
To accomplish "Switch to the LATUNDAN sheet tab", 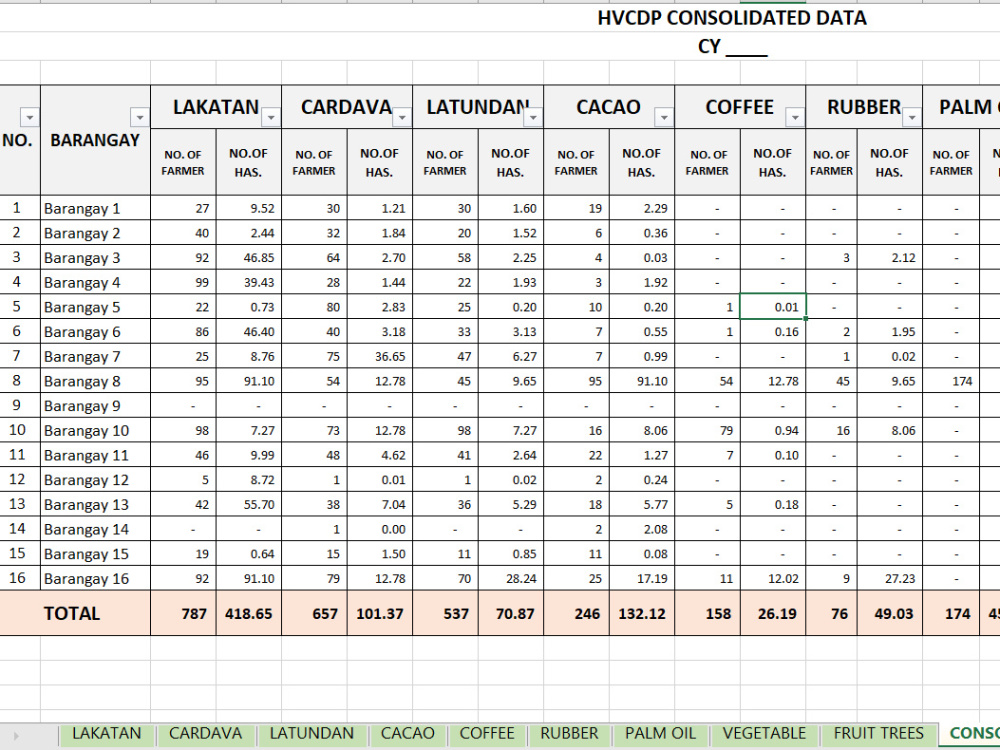I will click(311, 734).
